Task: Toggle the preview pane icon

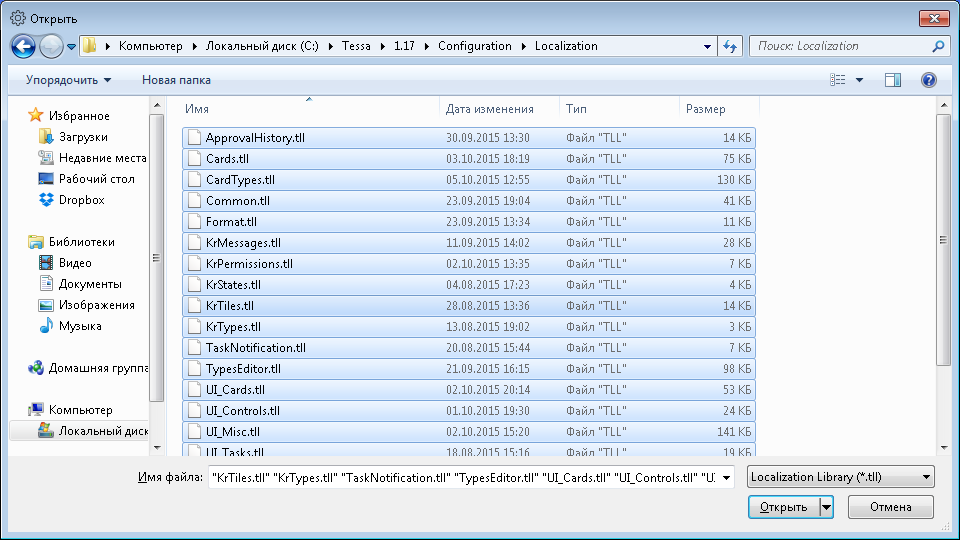Action: point(893,80)
